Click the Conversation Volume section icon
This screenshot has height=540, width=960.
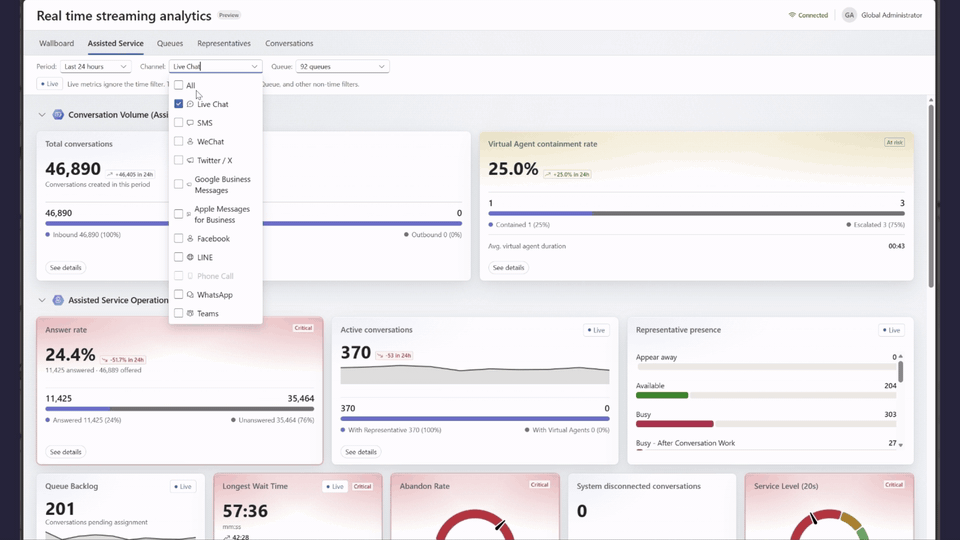point(58,114)
